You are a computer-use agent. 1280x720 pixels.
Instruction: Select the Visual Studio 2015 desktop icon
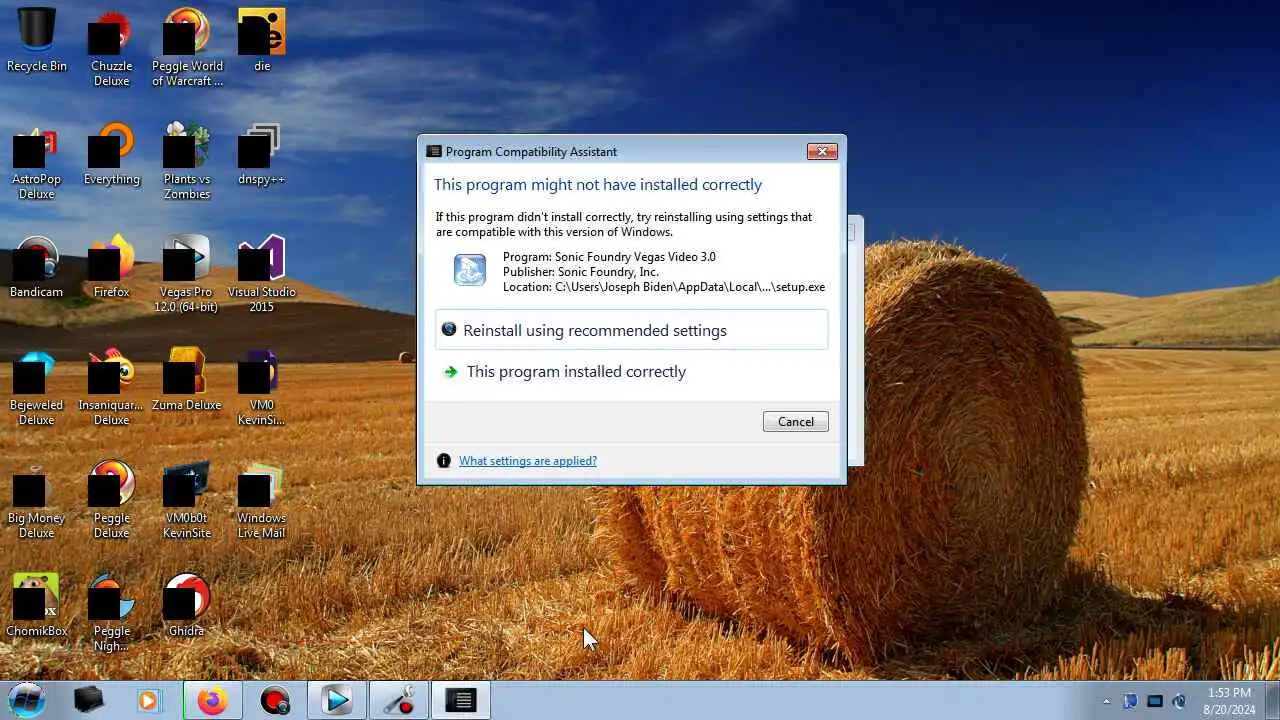[x=262, y=275]
